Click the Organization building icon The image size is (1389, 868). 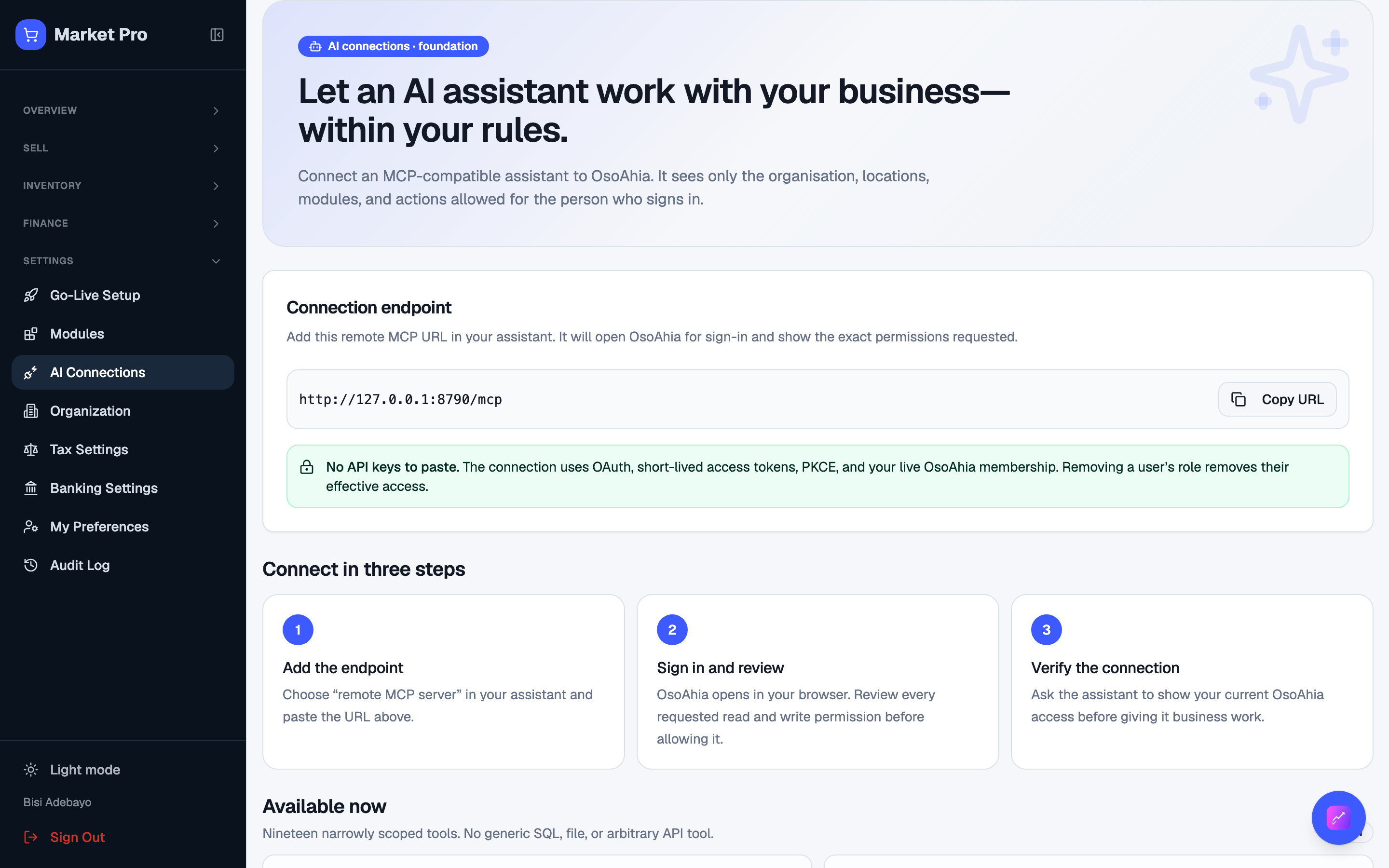tap(31, 411)
